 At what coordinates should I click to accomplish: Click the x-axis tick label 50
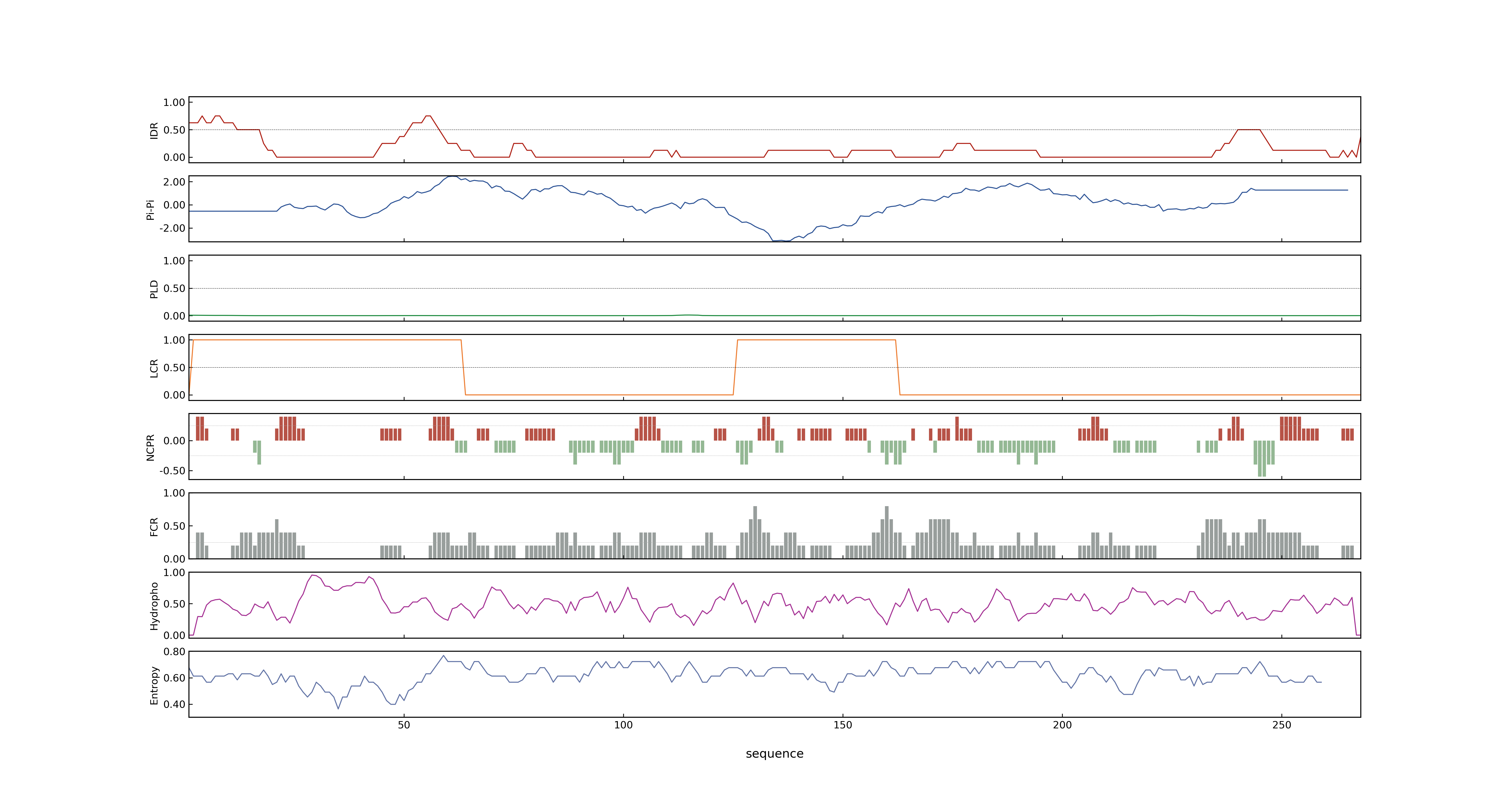pyautogui.click(x=404, y=725)
